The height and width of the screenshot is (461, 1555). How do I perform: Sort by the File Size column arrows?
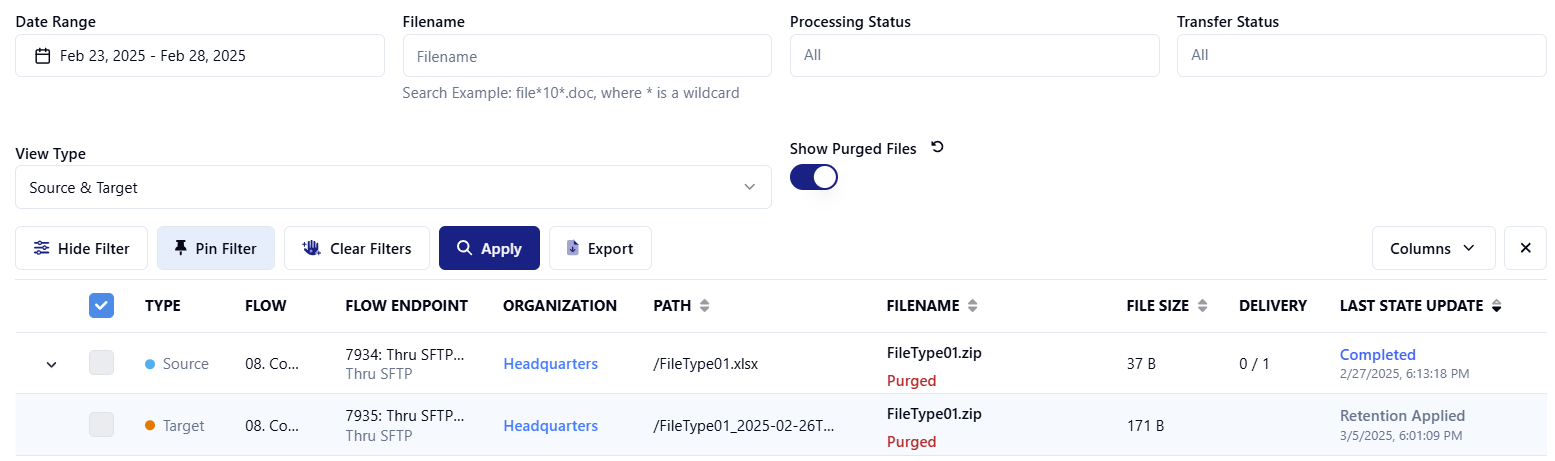(1202, 306)
